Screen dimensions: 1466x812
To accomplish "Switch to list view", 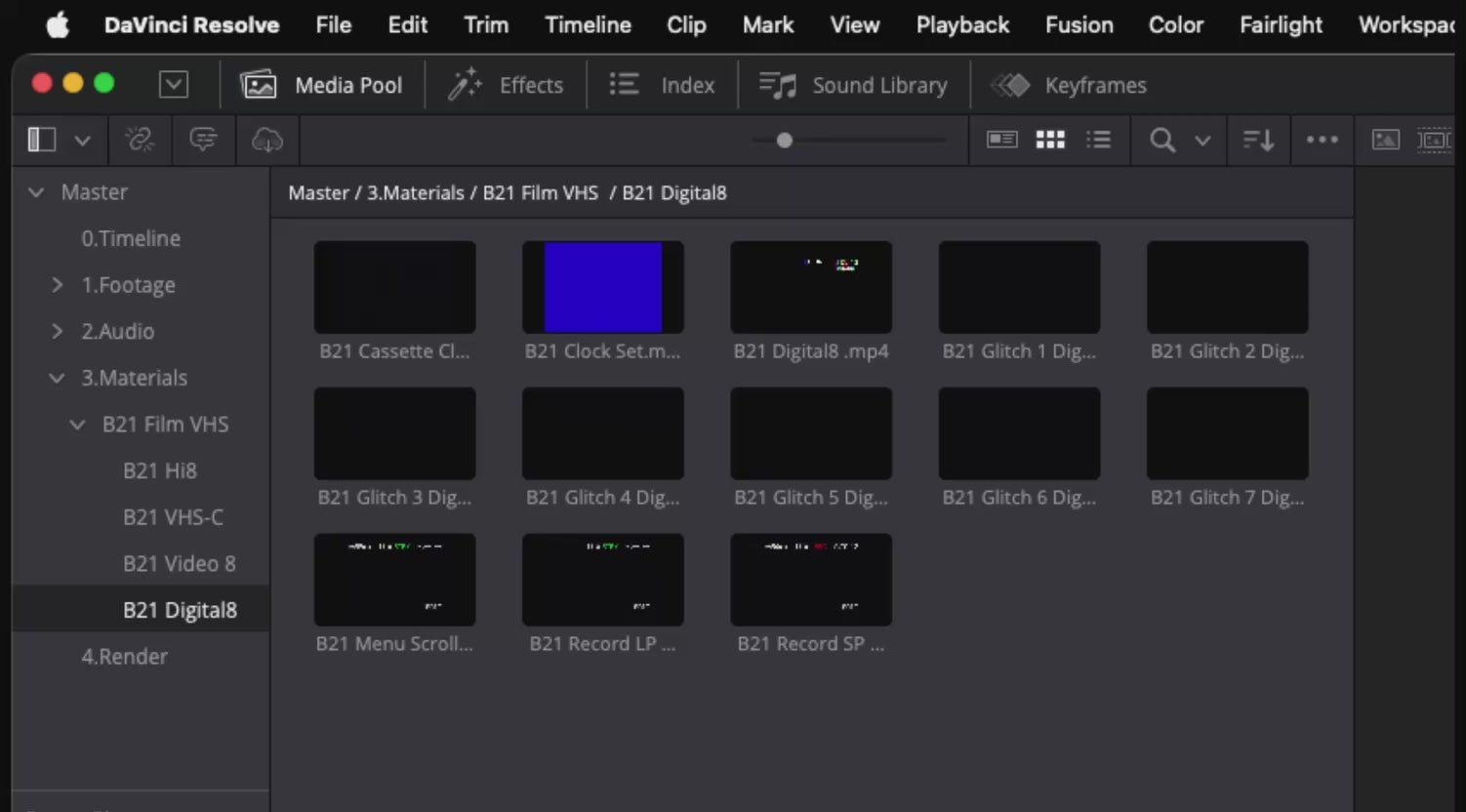I will (x=1099, y=141).
